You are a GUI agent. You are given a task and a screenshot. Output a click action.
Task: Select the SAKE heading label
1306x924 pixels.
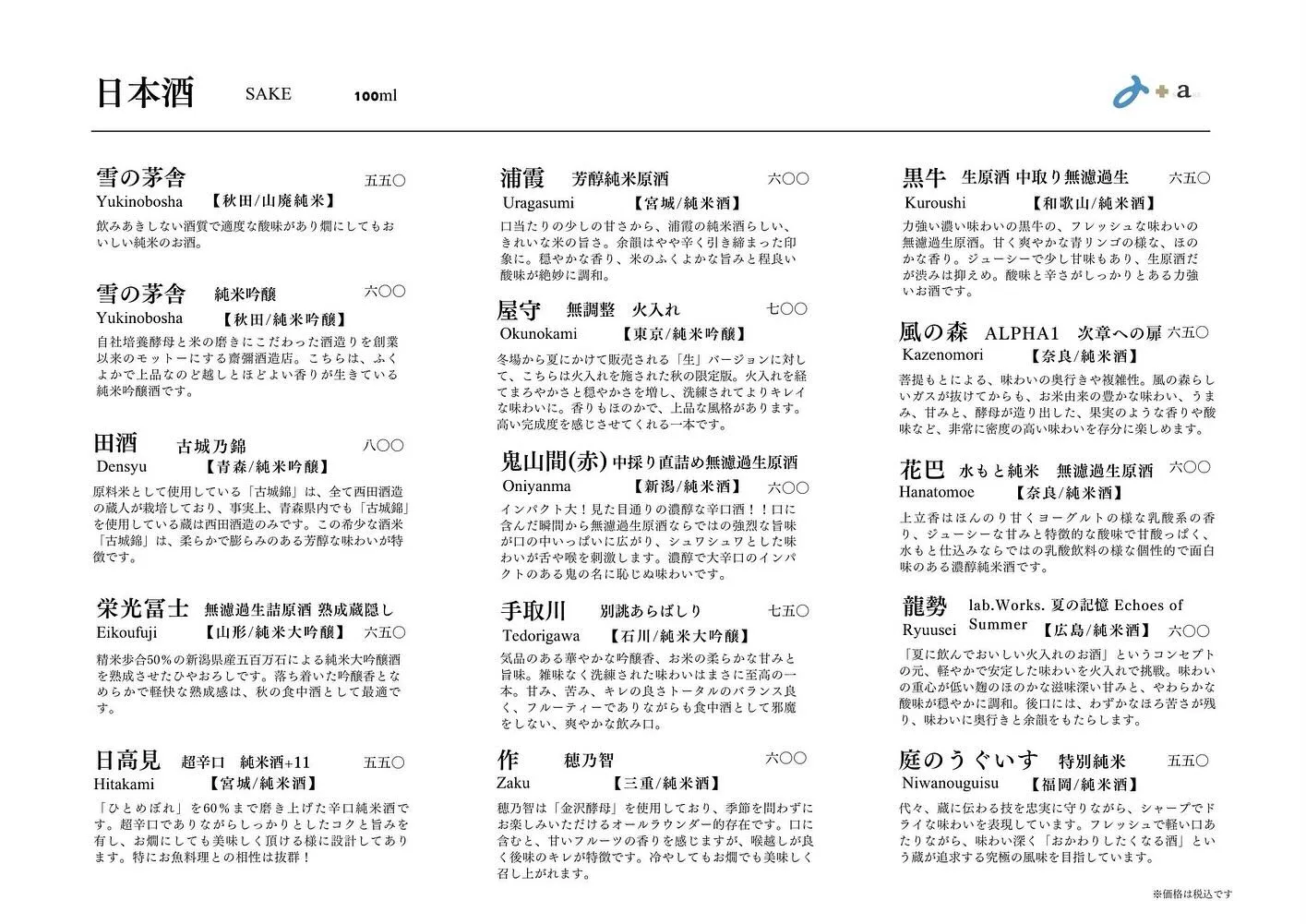[x=268, y=94]
